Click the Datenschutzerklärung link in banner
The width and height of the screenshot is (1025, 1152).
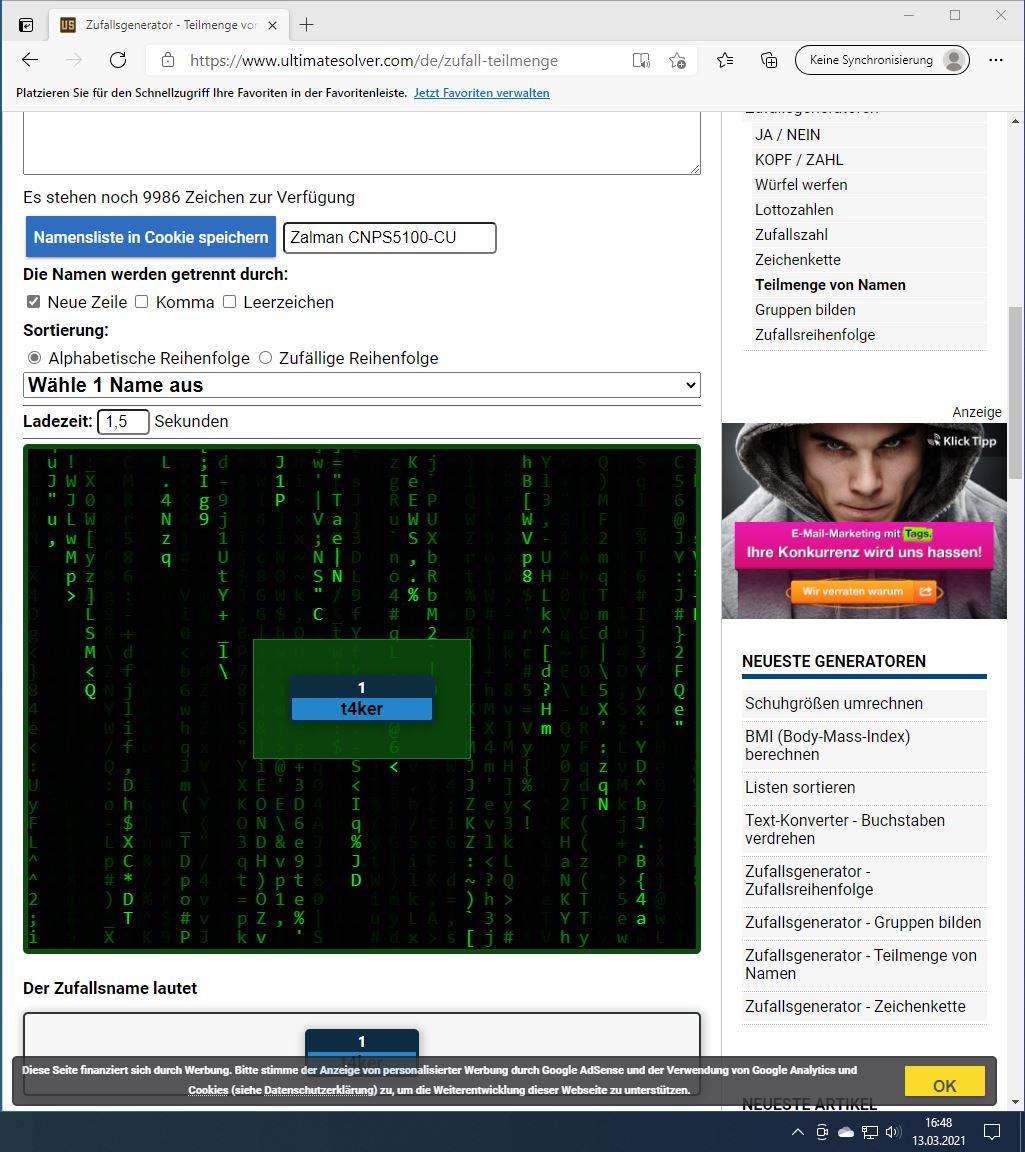[320, 1090]
